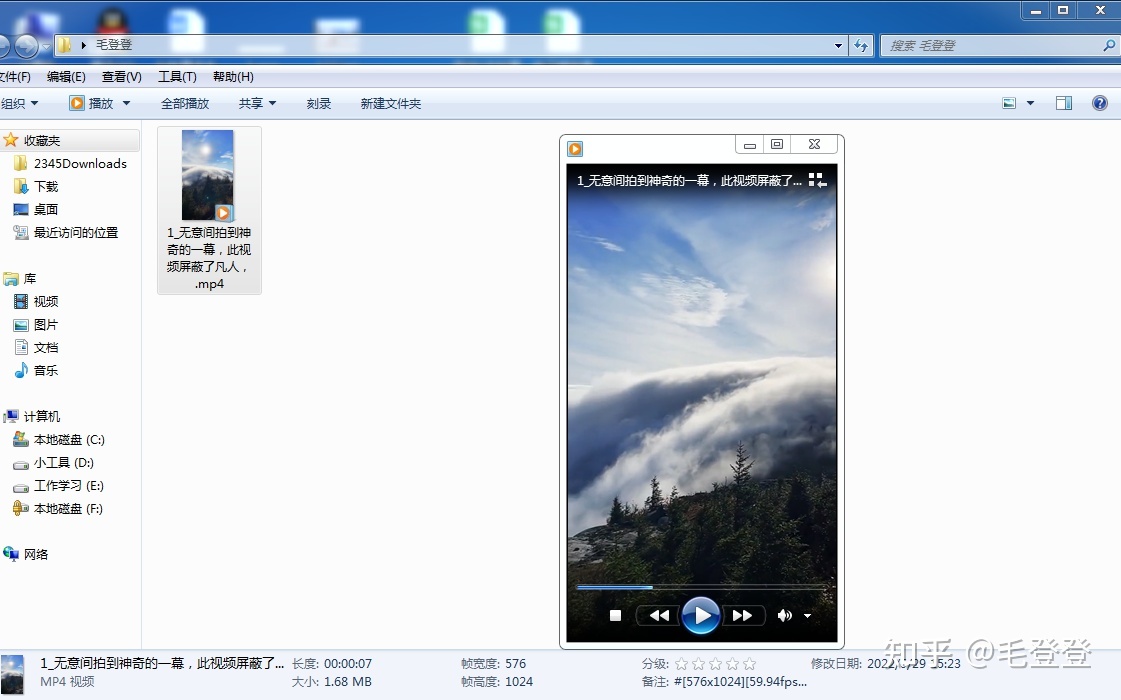Image resolution: width=1121 pixels, height=700 pixels.
Task: Switch to library view icon in player
Action: tap(817, 180)
